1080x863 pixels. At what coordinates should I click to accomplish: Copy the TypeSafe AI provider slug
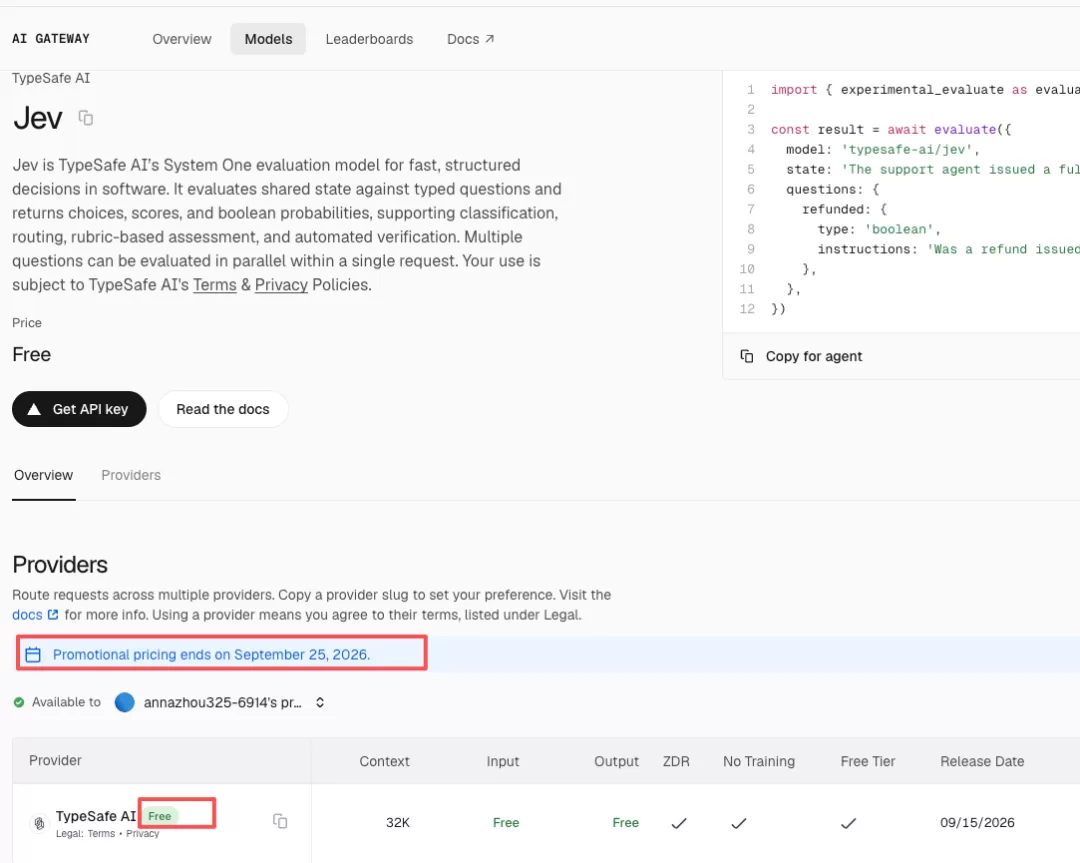(280, 821)
